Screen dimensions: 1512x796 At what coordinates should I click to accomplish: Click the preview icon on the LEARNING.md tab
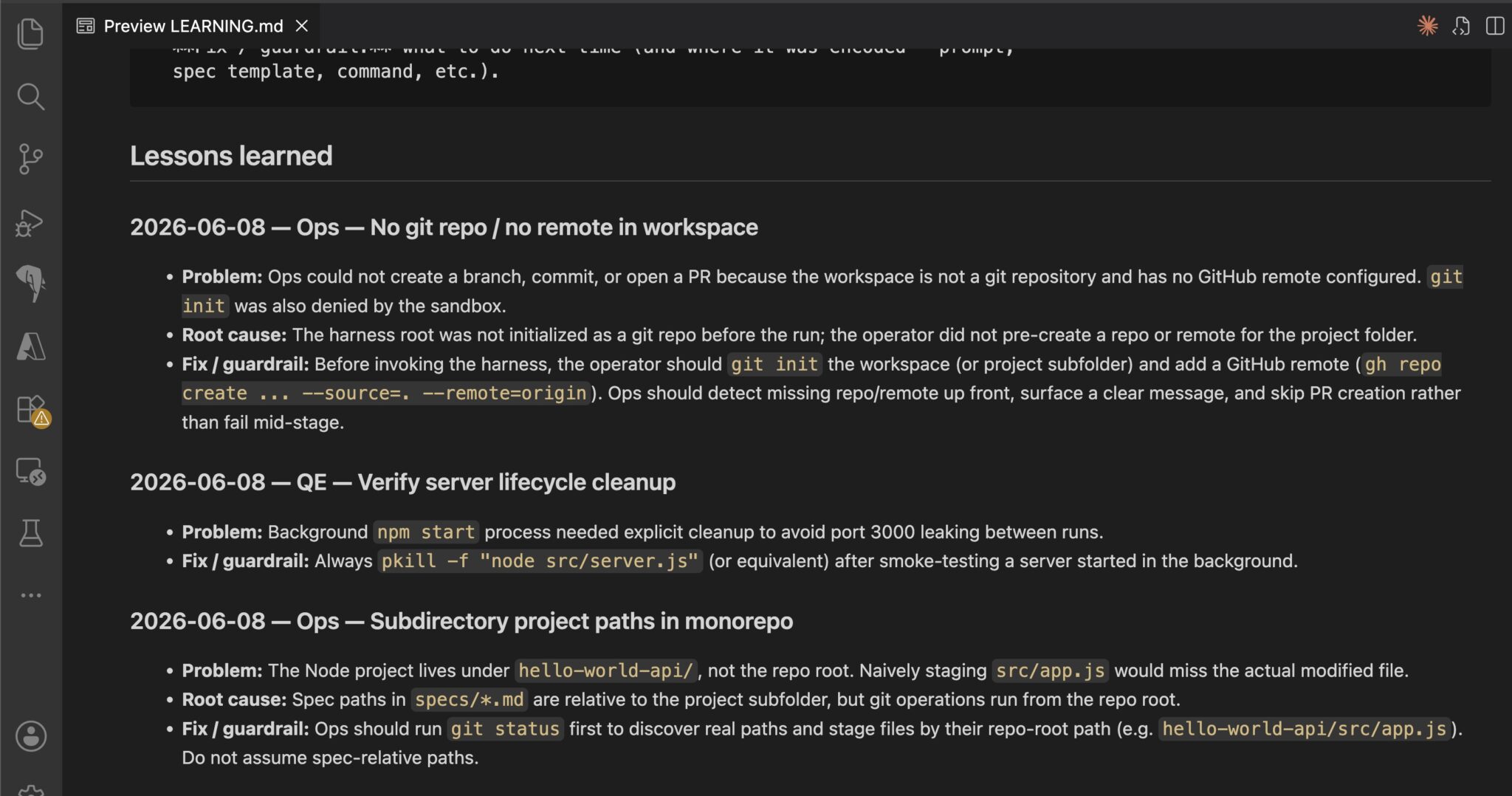coord(86,26)
